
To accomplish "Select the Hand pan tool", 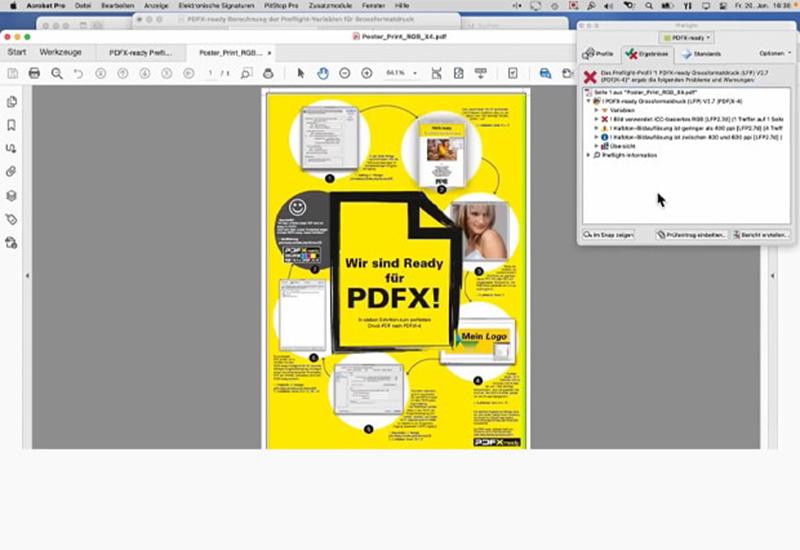I will click(x=323, y=73).
